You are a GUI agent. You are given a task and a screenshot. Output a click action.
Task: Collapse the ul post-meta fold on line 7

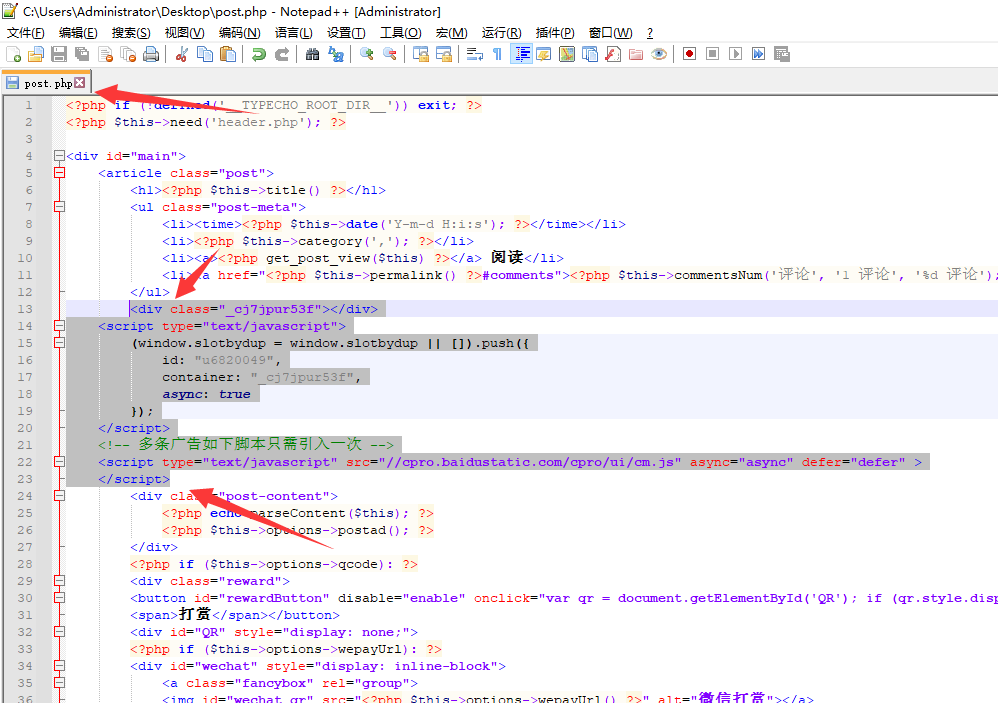tap(59, 207)
